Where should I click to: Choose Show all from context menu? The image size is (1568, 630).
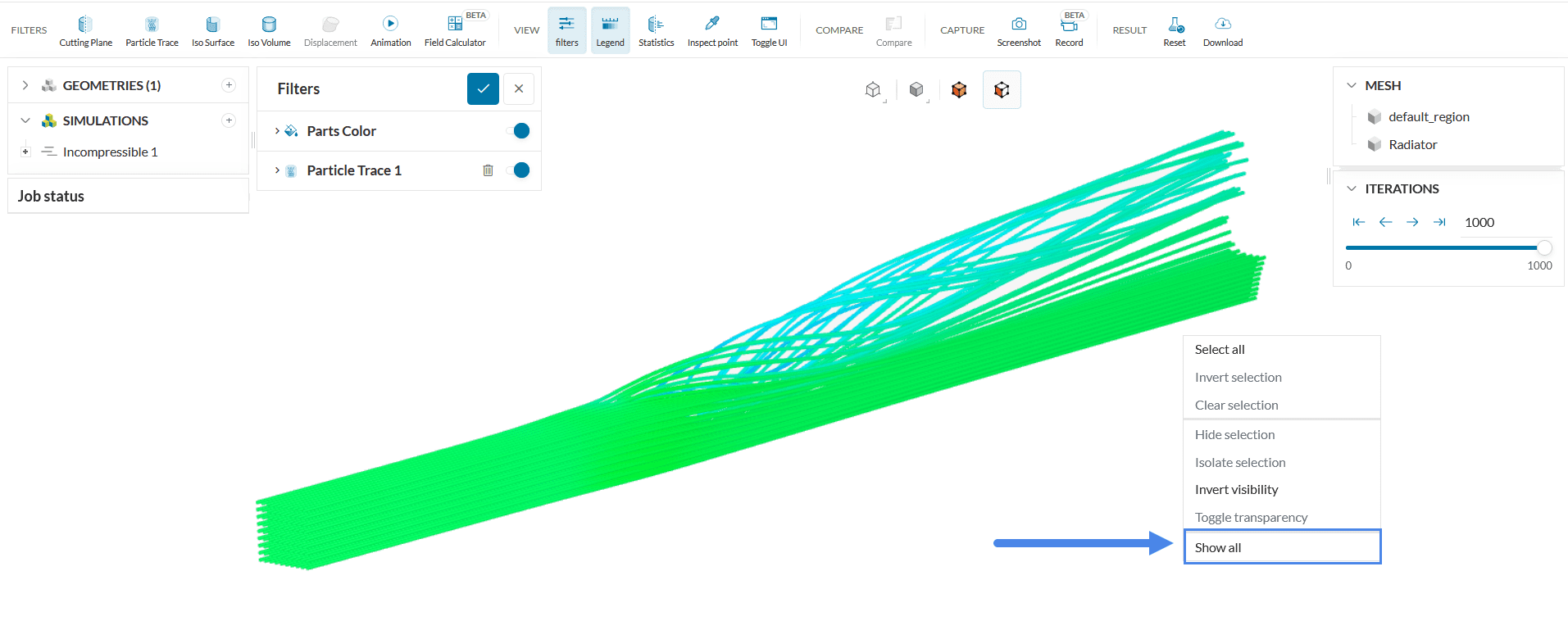pos(1282,547)
